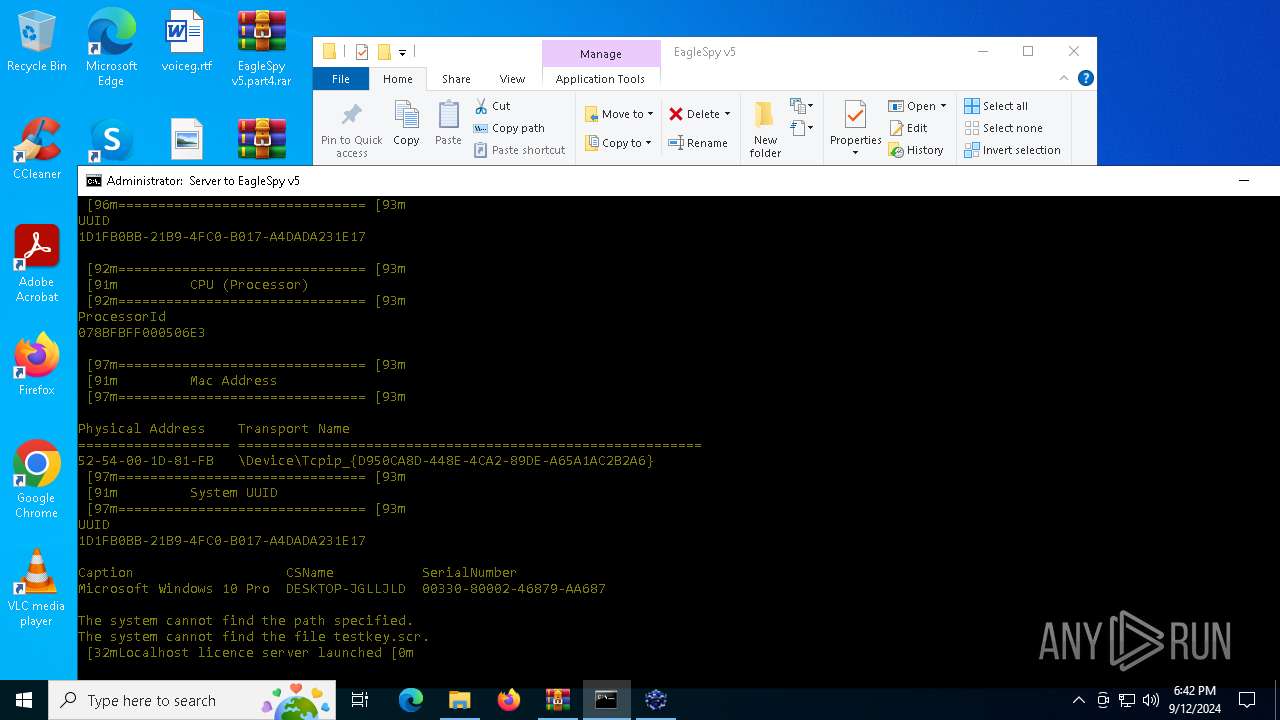This screenshot has height=720, width=1280.
Task: Open Adobe Acrobat desktop shortcut
Action: pyautogui.click(x=37, y=264)
